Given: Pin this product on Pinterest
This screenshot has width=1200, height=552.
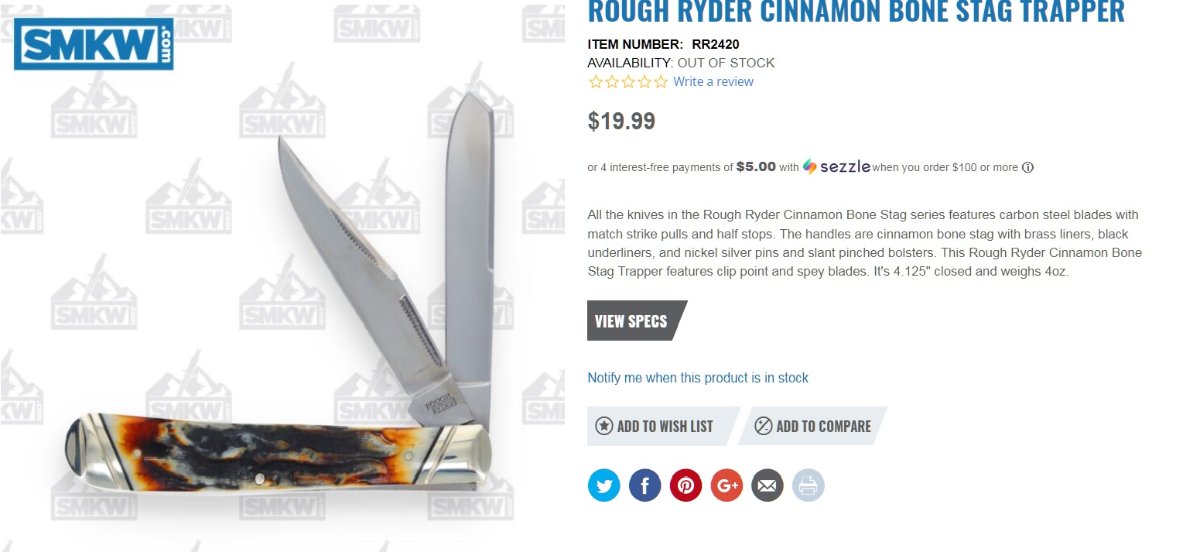Looking at the screenshot, I should 686,486.
